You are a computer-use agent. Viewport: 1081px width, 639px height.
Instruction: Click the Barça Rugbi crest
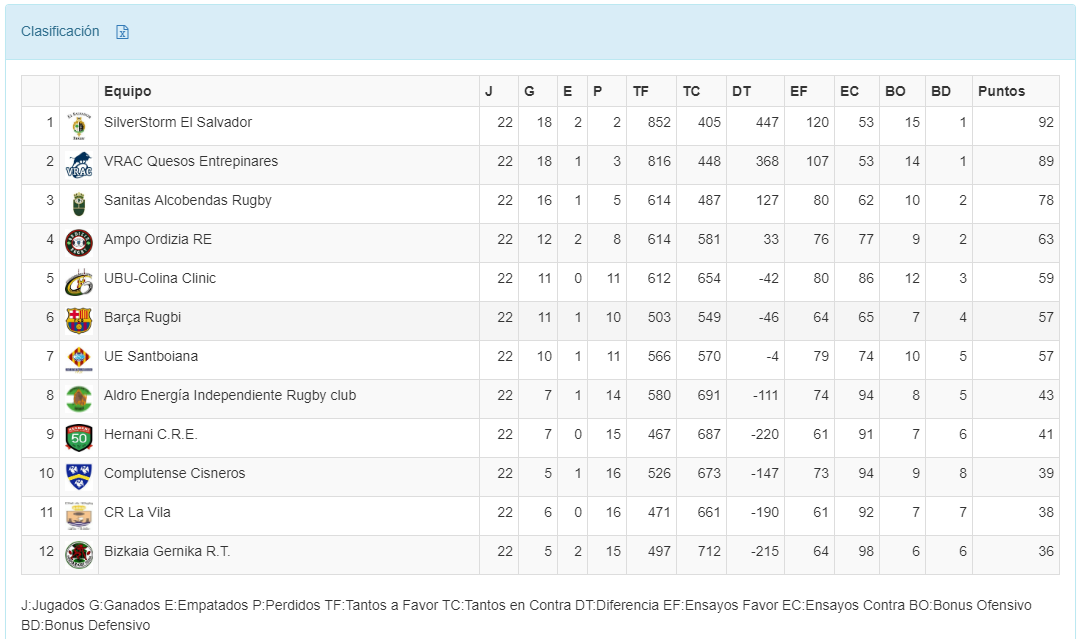(x=79, y=321)
